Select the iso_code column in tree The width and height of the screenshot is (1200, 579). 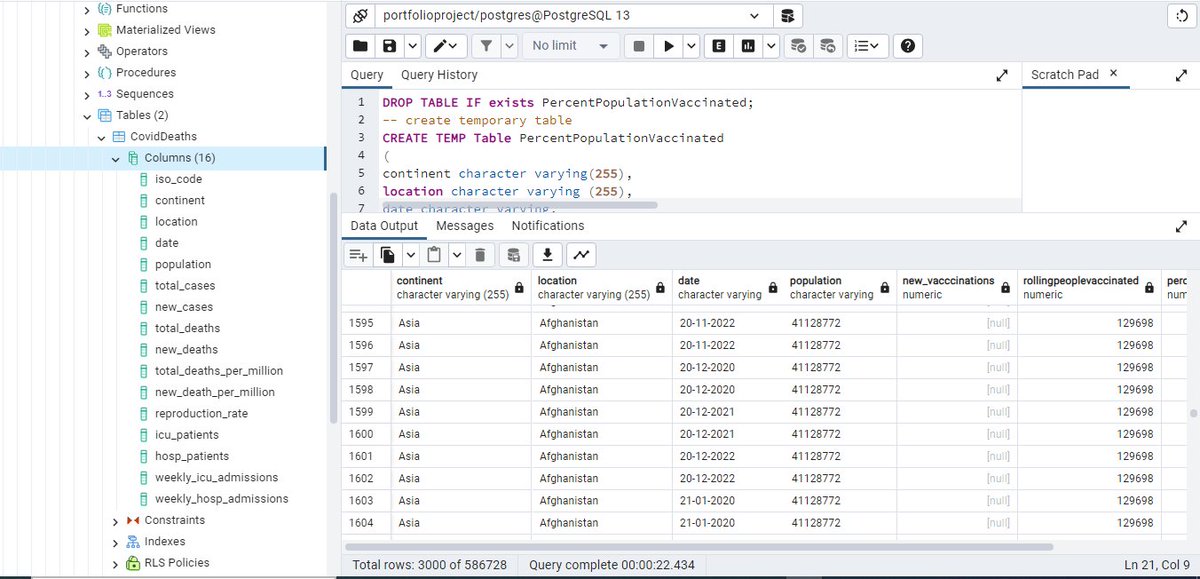tap(178, 179)
